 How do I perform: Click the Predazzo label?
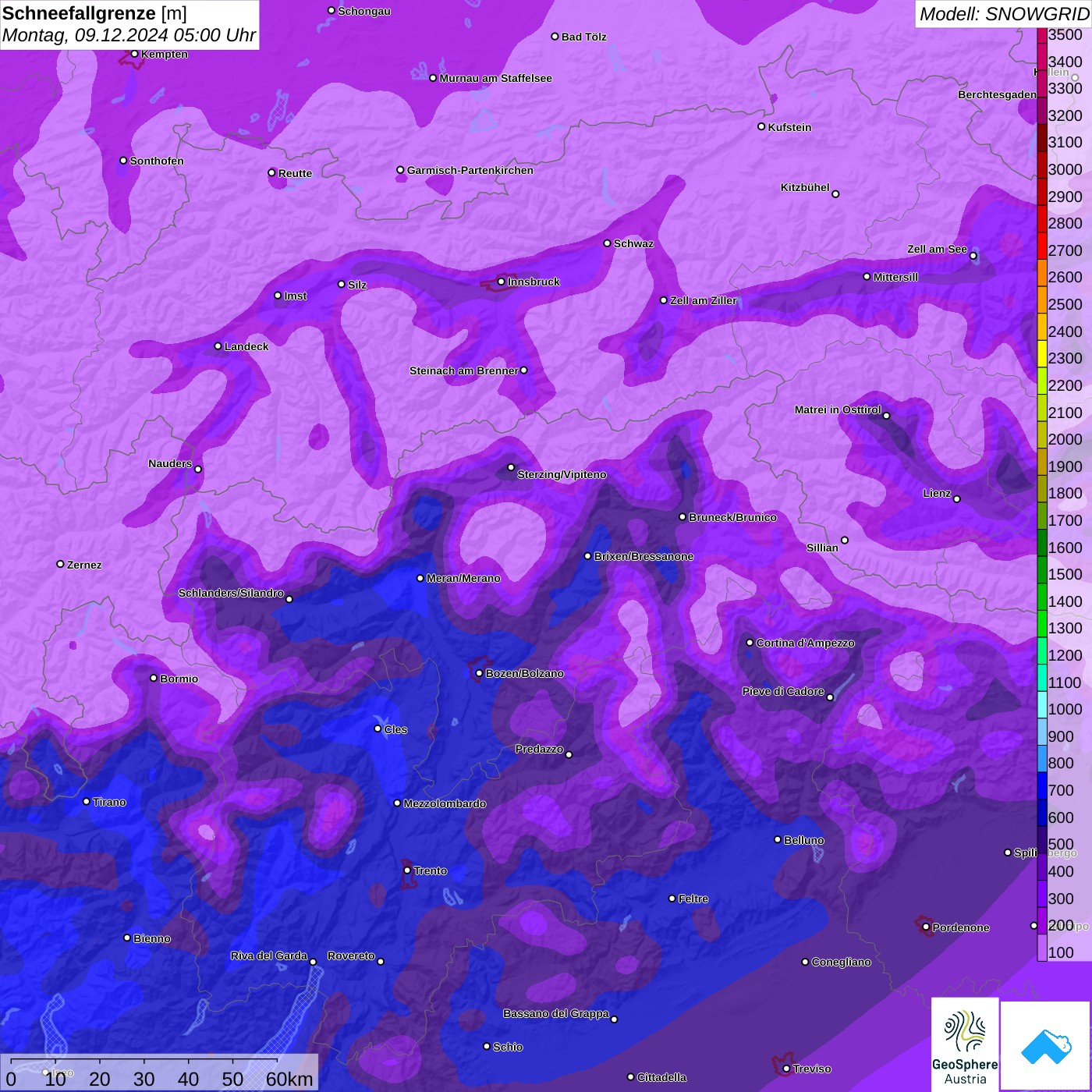(539, 749)
